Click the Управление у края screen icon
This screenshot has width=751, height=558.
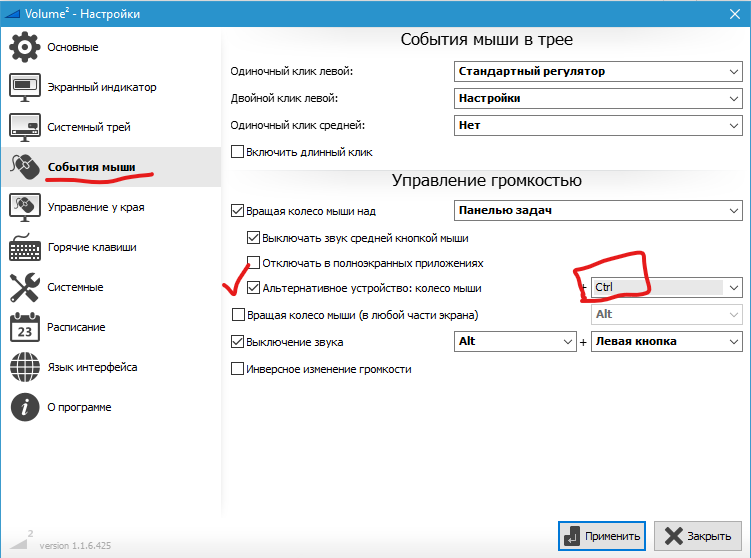click(x=25, y=207)
